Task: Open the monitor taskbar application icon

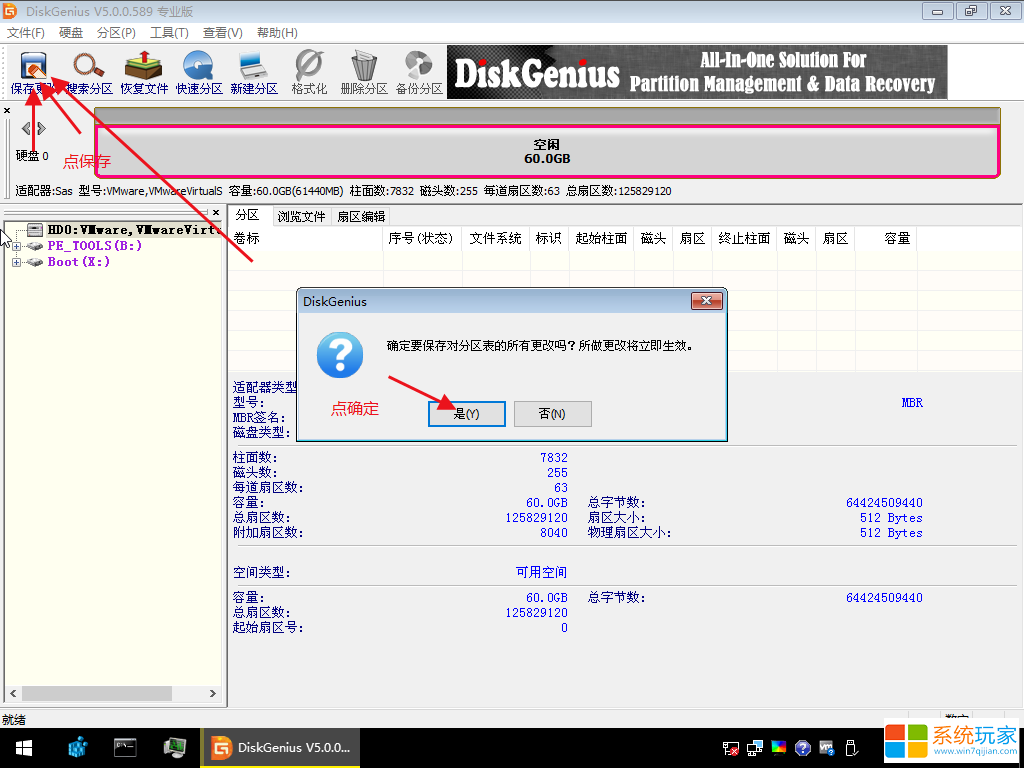Action: tap(174, 747)
